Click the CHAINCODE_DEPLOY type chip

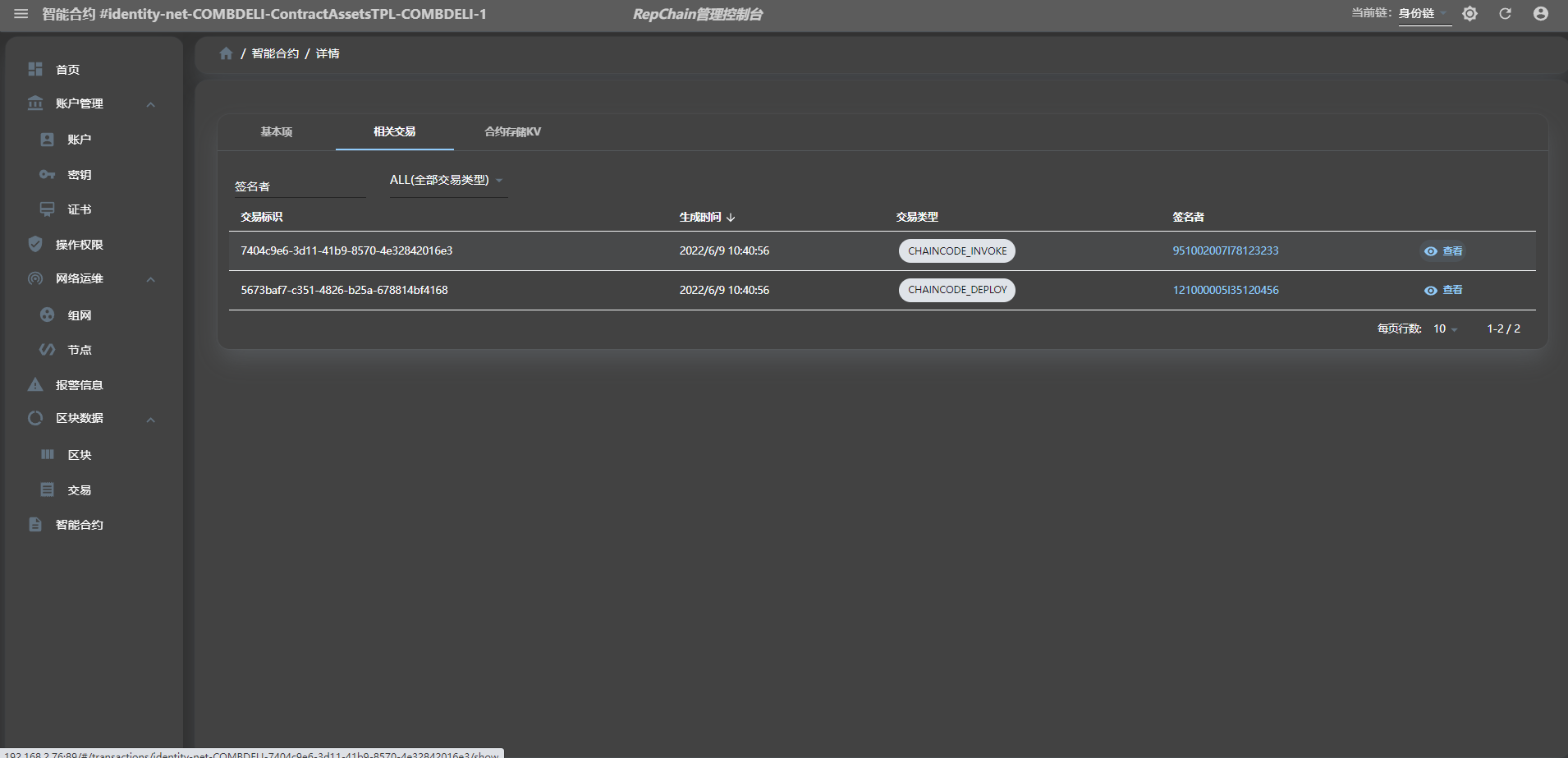coord(957,290)
